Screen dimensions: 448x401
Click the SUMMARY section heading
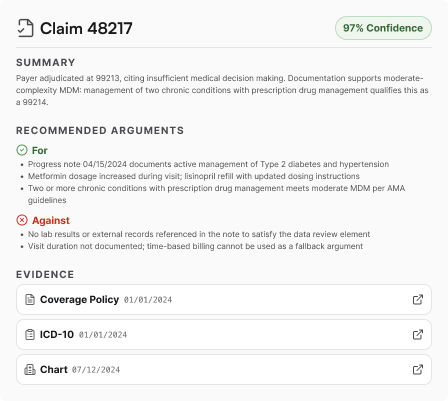[46, 62]
